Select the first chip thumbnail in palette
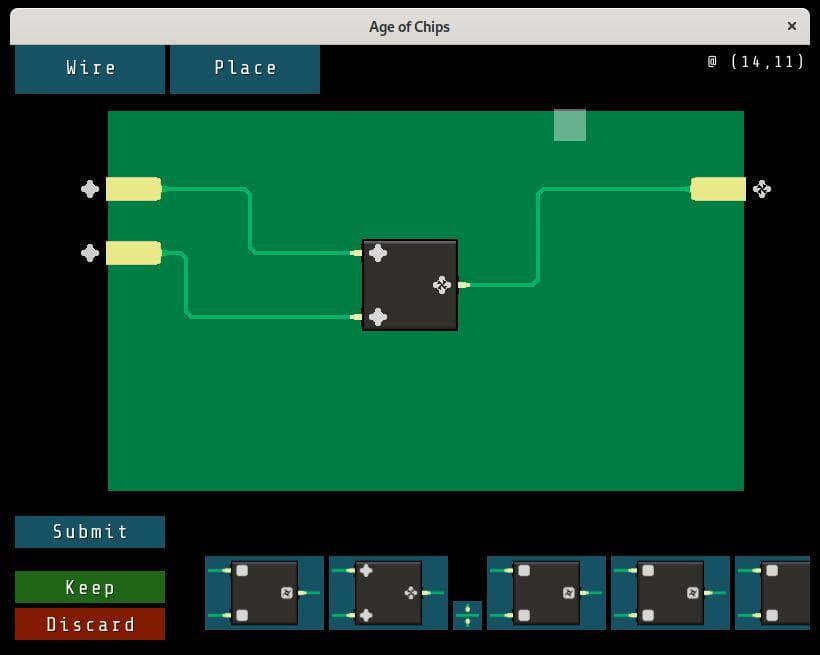The width and height of the screenshot is (820, 655). [x=264, y=593]
